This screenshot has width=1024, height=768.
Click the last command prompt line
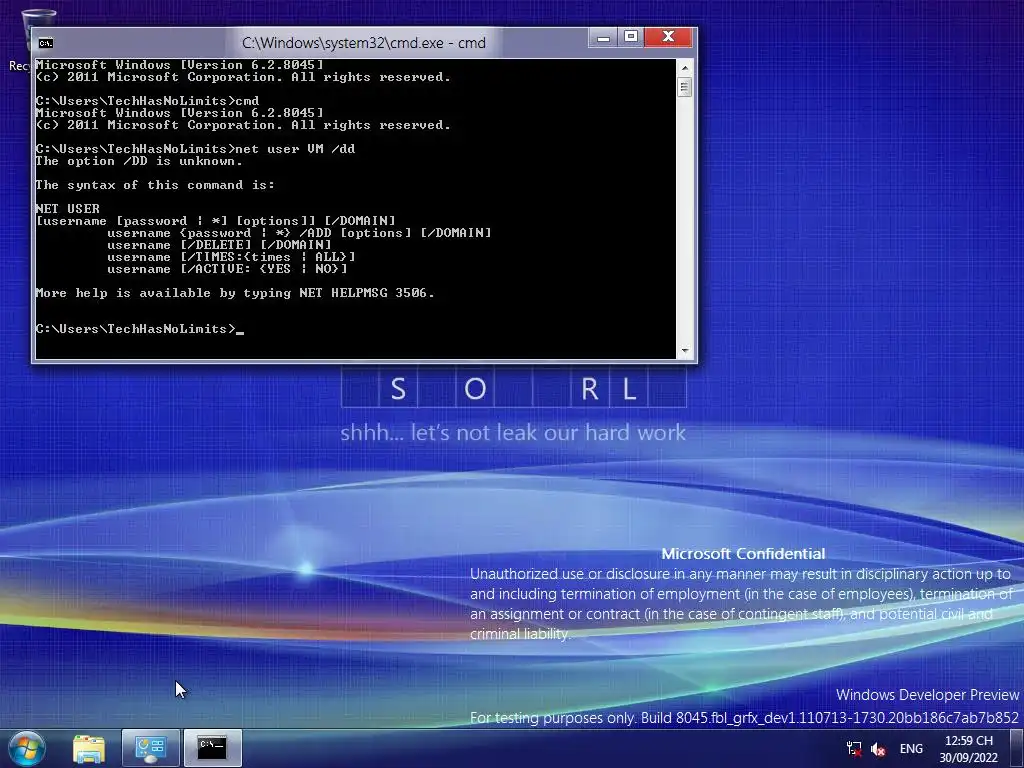pyautogui.click(x=139, y=329)
